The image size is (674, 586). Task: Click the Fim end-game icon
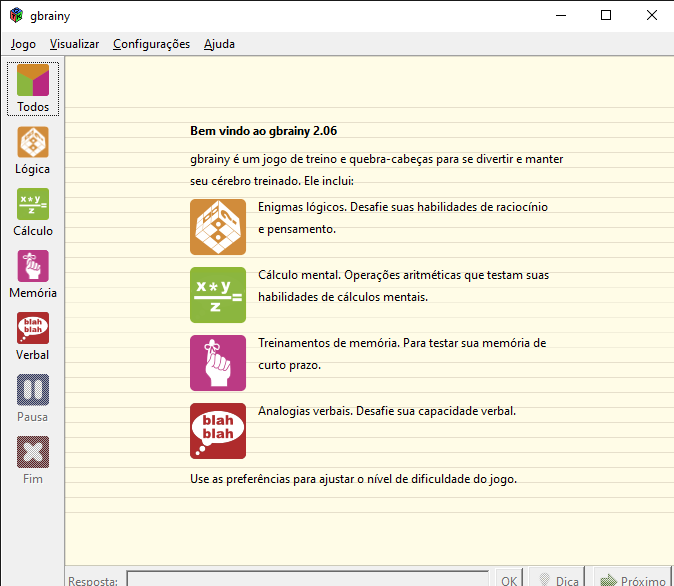pyautogui.click(x=33, y=461)
